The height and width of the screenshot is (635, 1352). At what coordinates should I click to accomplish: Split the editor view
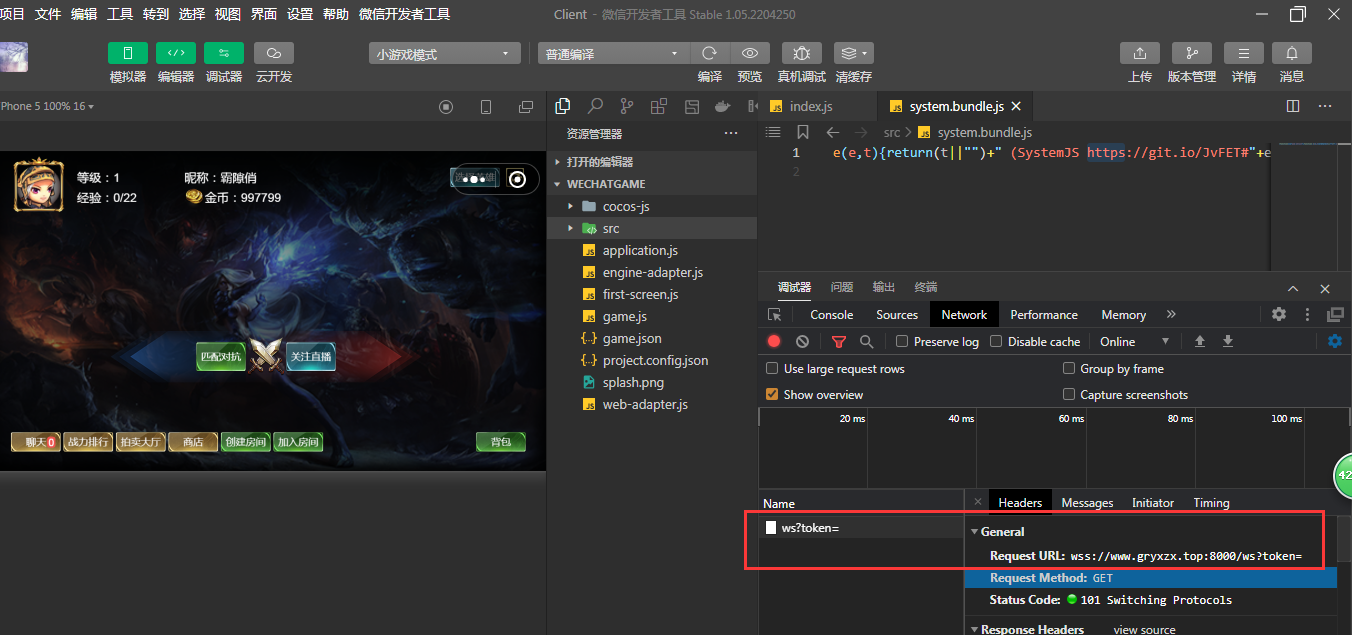(1293, 106)
